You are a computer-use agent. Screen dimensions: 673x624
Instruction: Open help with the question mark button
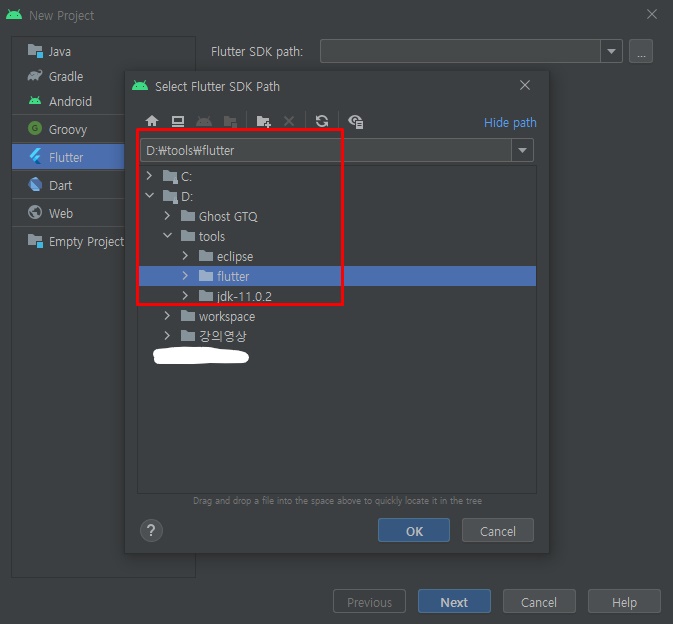click(151, 530)
